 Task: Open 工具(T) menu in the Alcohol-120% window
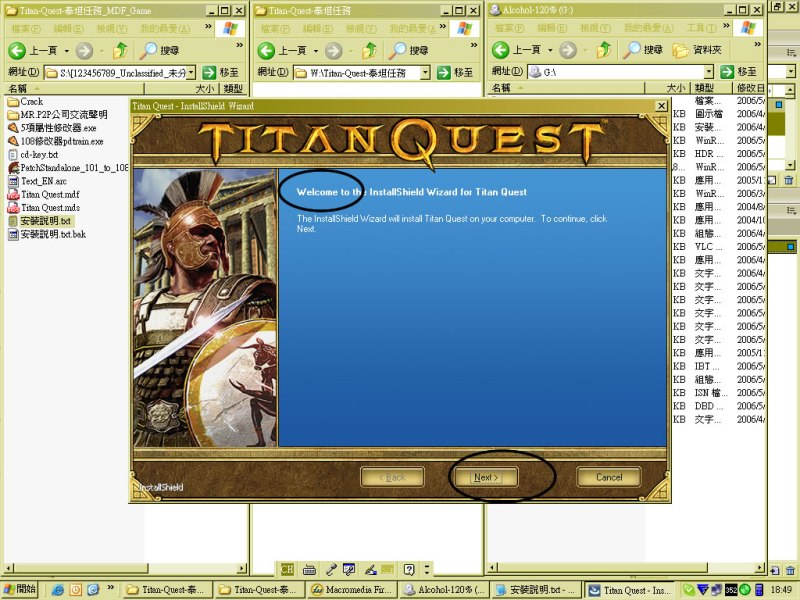[x=701, y=28]
